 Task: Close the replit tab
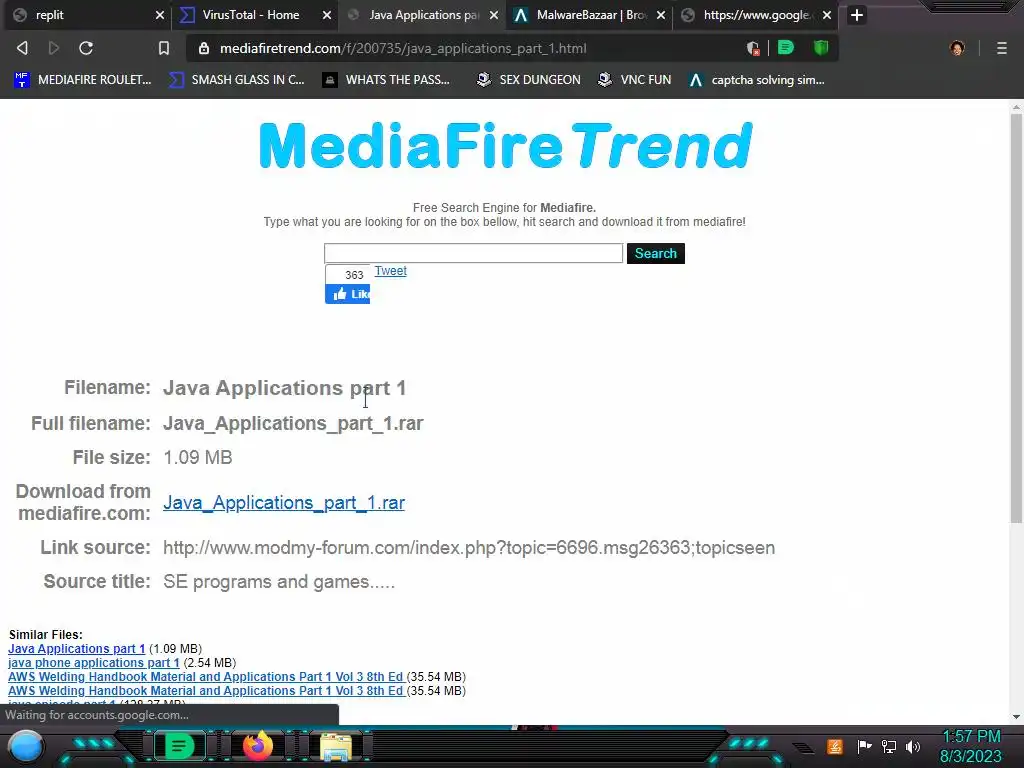(159, 15)
